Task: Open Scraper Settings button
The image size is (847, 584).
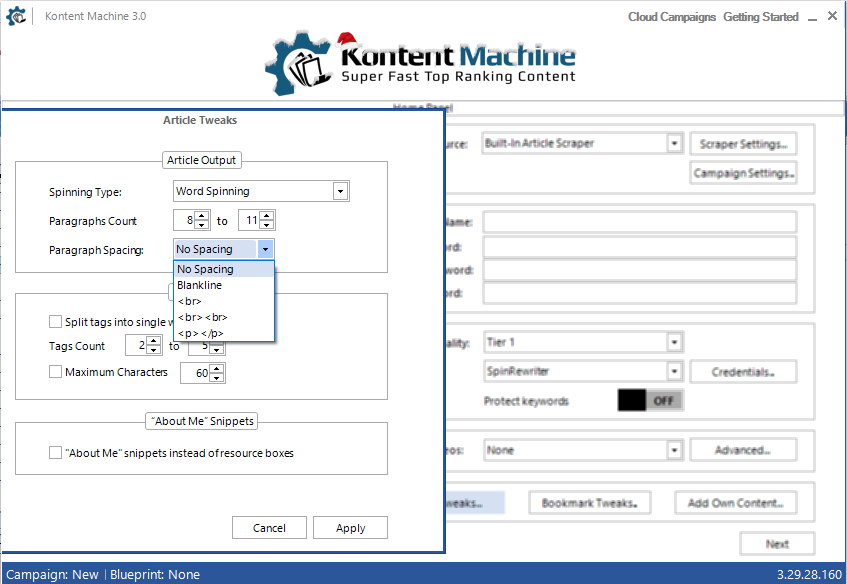Action: pyautogui.click(x=743, y=144)
